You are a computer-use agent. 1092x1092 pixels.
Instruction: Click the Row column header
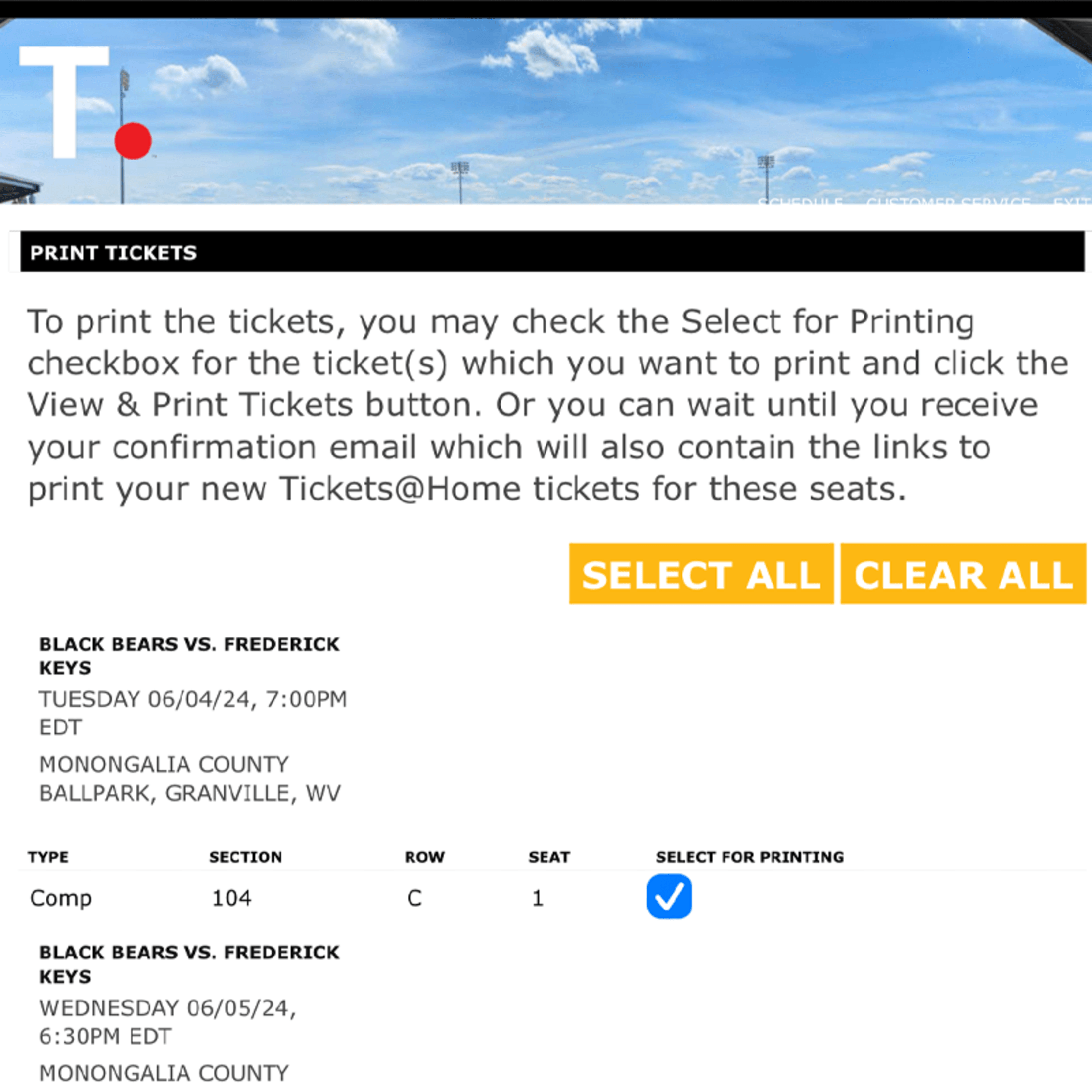pyautogui.click(x=424, y=857)
